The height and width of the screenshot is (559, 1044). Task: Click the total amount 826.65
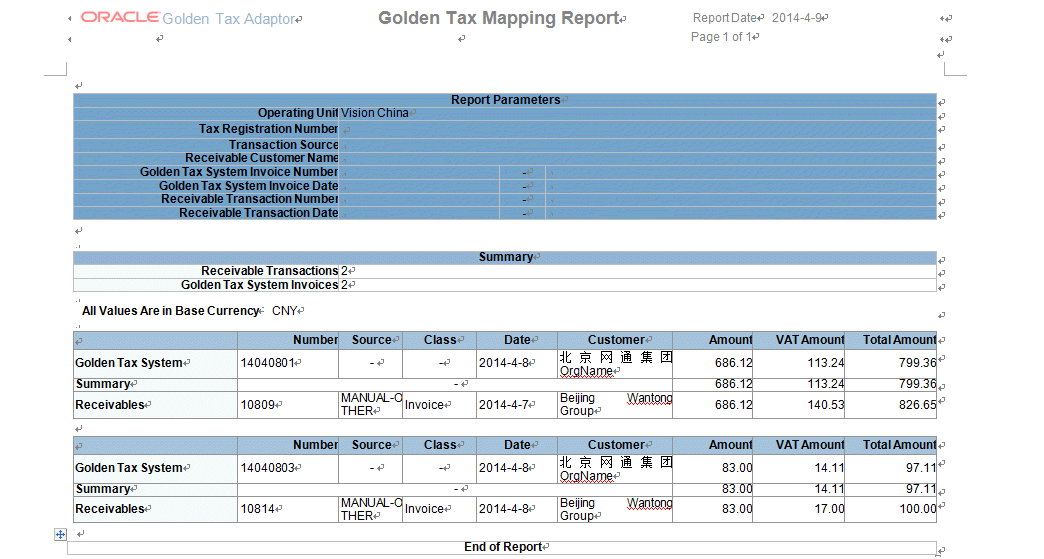(x=917, y=405)
